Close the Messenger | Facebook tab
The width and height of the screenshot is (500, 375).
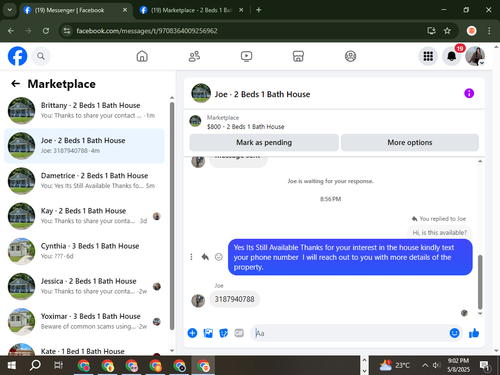[x=125, y=10]
